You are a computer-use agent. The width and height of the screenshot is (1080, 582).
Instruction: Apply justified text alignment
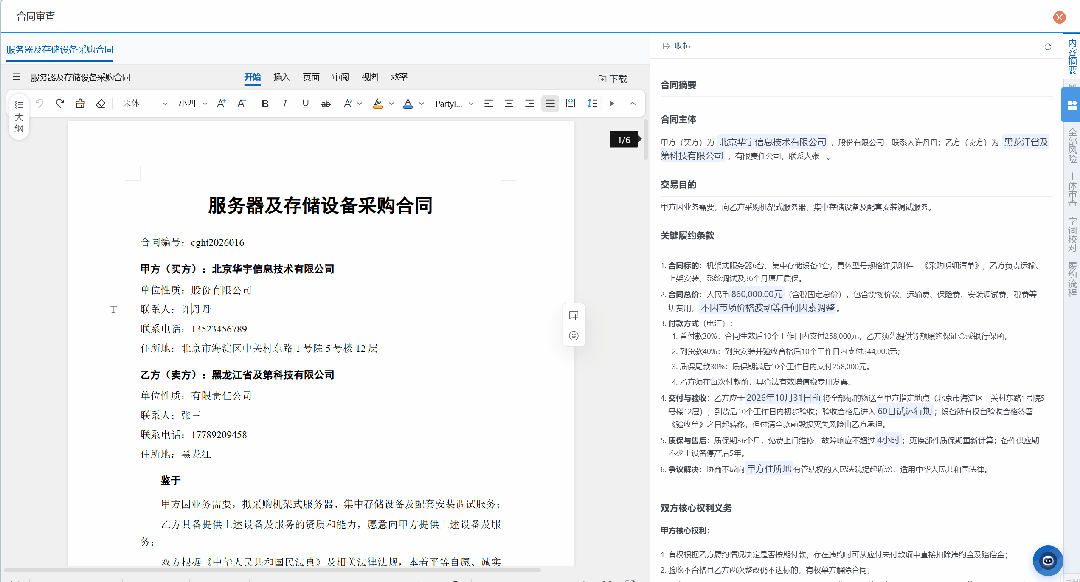click(x=550, y=103)
